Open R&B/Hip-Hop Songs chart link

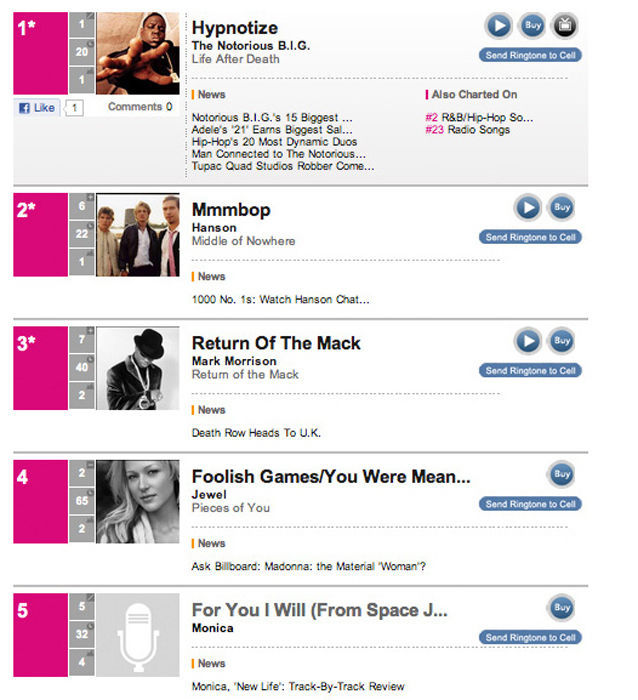[x=479, y=117]
